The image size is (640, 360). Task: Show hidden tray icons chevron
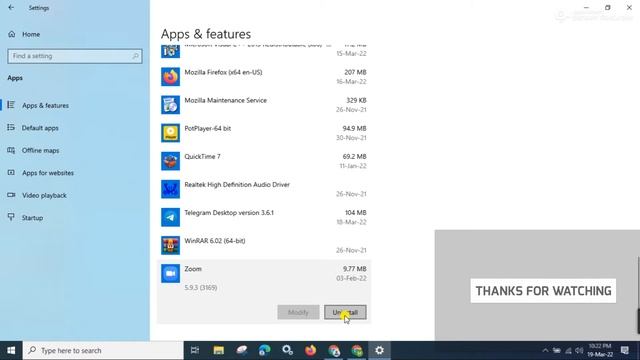pyautogui.click(x=545, y=350)
